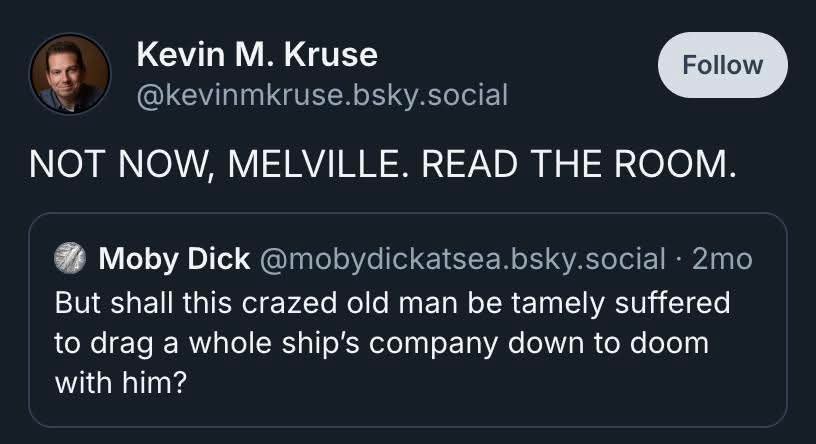
Task: Click the Kevin M. Kruse display name
Action: pos(257,54)
